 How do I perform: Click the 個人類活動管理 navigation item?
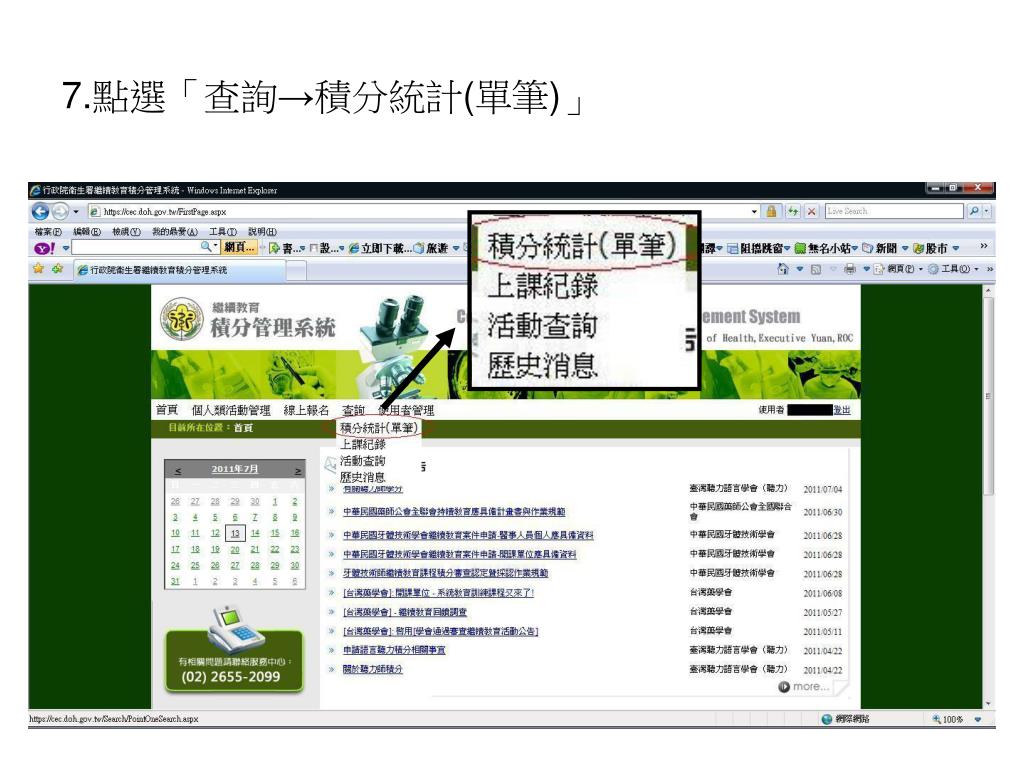(231, 410)
